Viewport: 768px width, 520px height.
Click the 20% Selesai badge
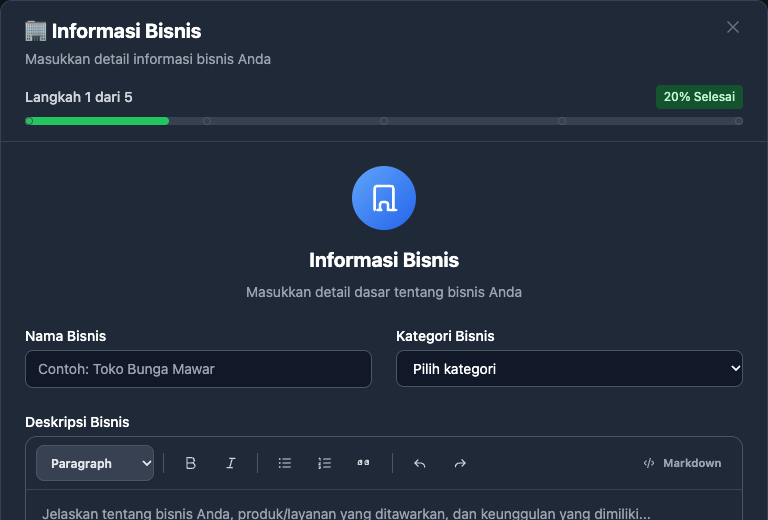[699, 97]
